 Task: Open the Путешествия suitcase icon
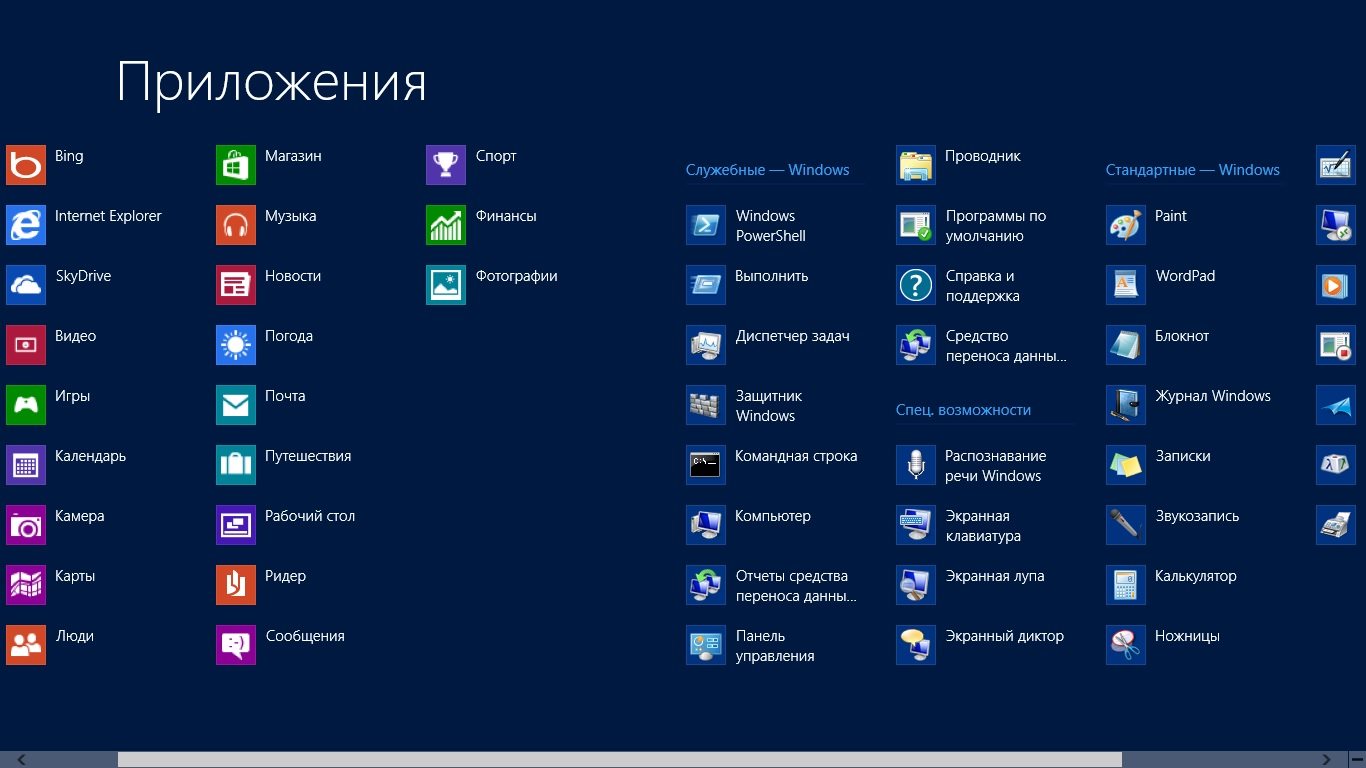236,465
